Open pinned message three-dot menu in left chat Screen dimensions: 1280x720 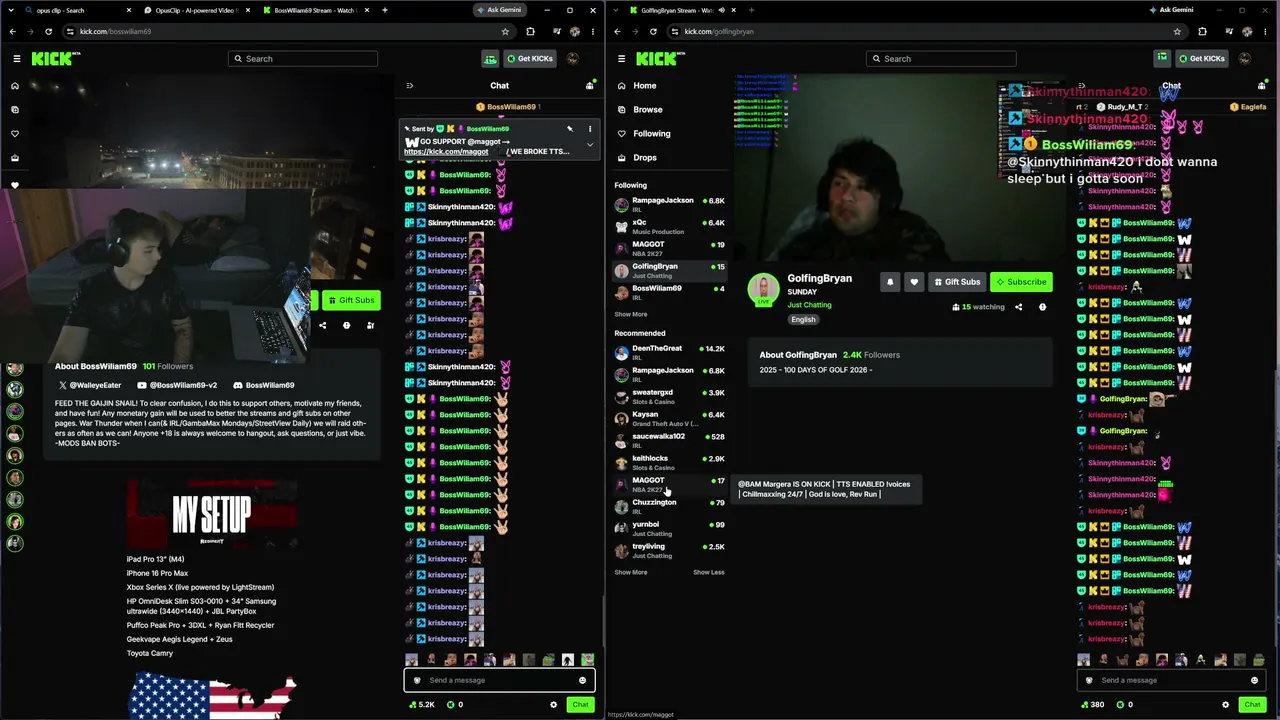590,129
